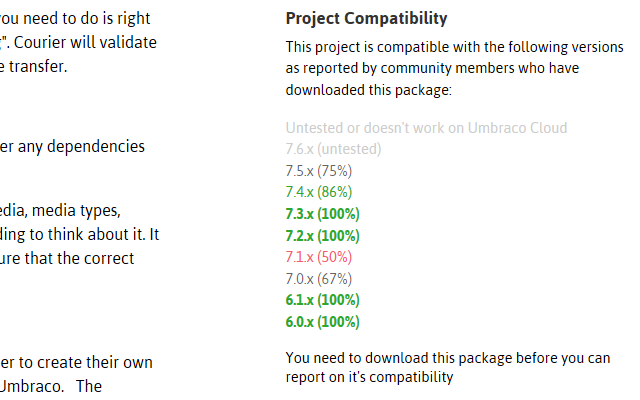Select the 7.0.x (67%) version entry
This screenshot has height=400, width=640.
(x=318, y=279)
